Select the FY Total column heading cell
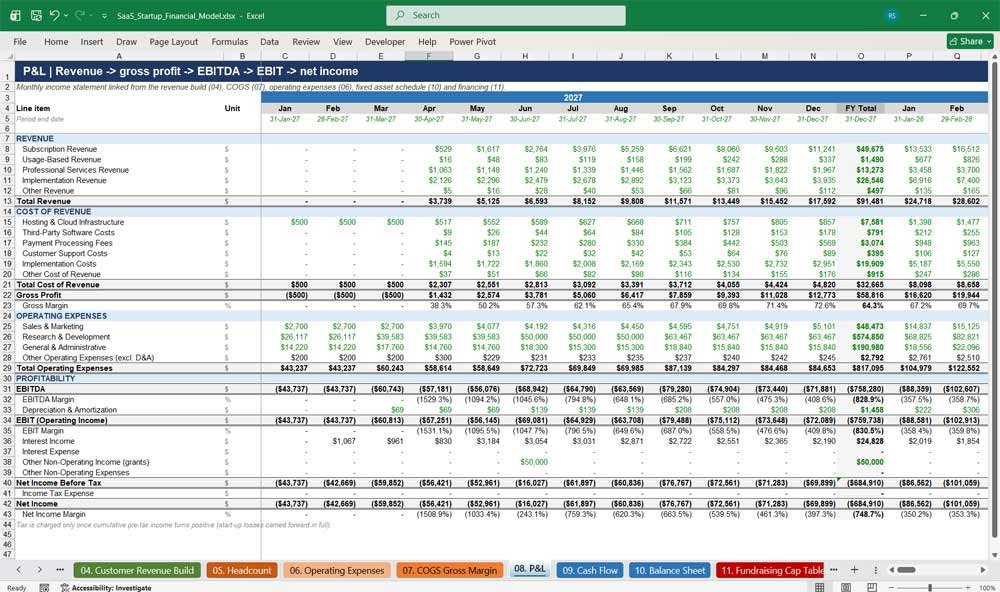 pyautogui.click(x=861, y=108)
